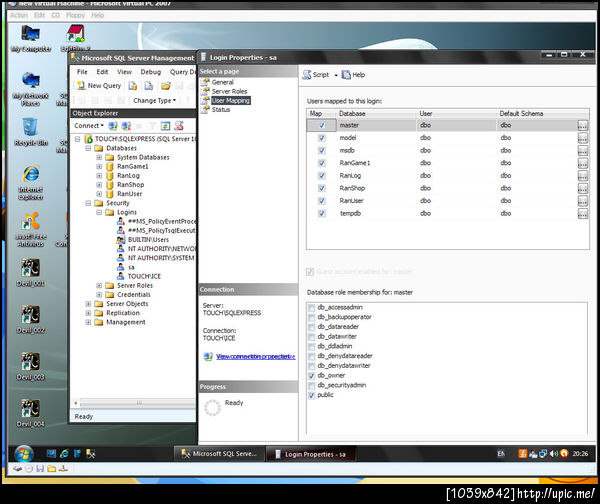Uncheck Map checkbox for RanGame1 database
600x504 pixels.
pyautogui.click(x=322, y=163)
